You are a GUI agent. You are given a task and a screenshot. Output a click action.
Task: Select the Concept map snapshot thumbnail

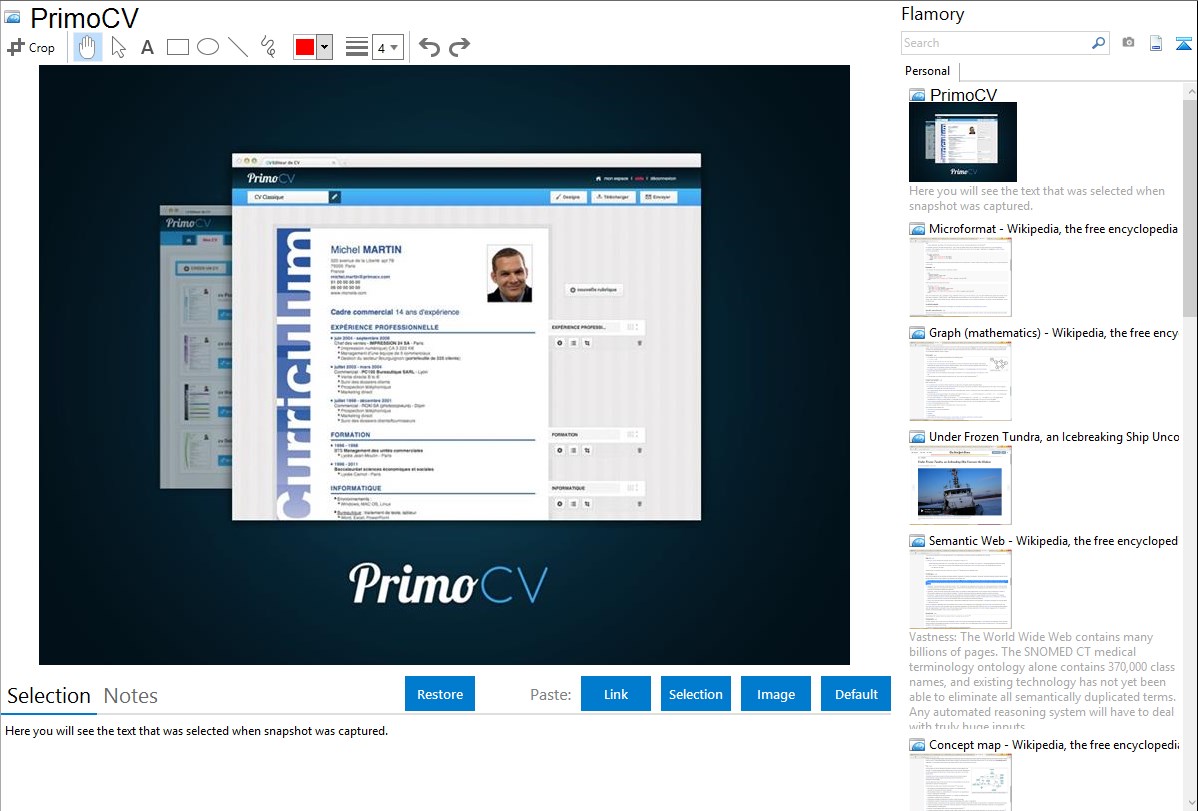[960, 782]
